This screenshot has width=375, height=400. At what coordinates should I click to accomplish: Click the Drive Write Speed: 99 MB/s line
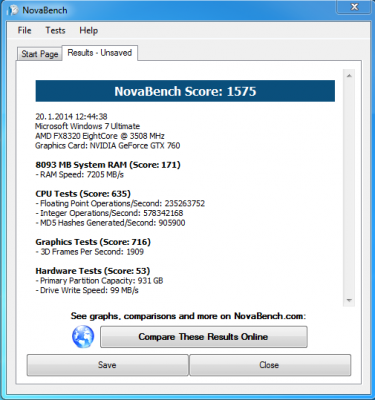coord(87,290)
